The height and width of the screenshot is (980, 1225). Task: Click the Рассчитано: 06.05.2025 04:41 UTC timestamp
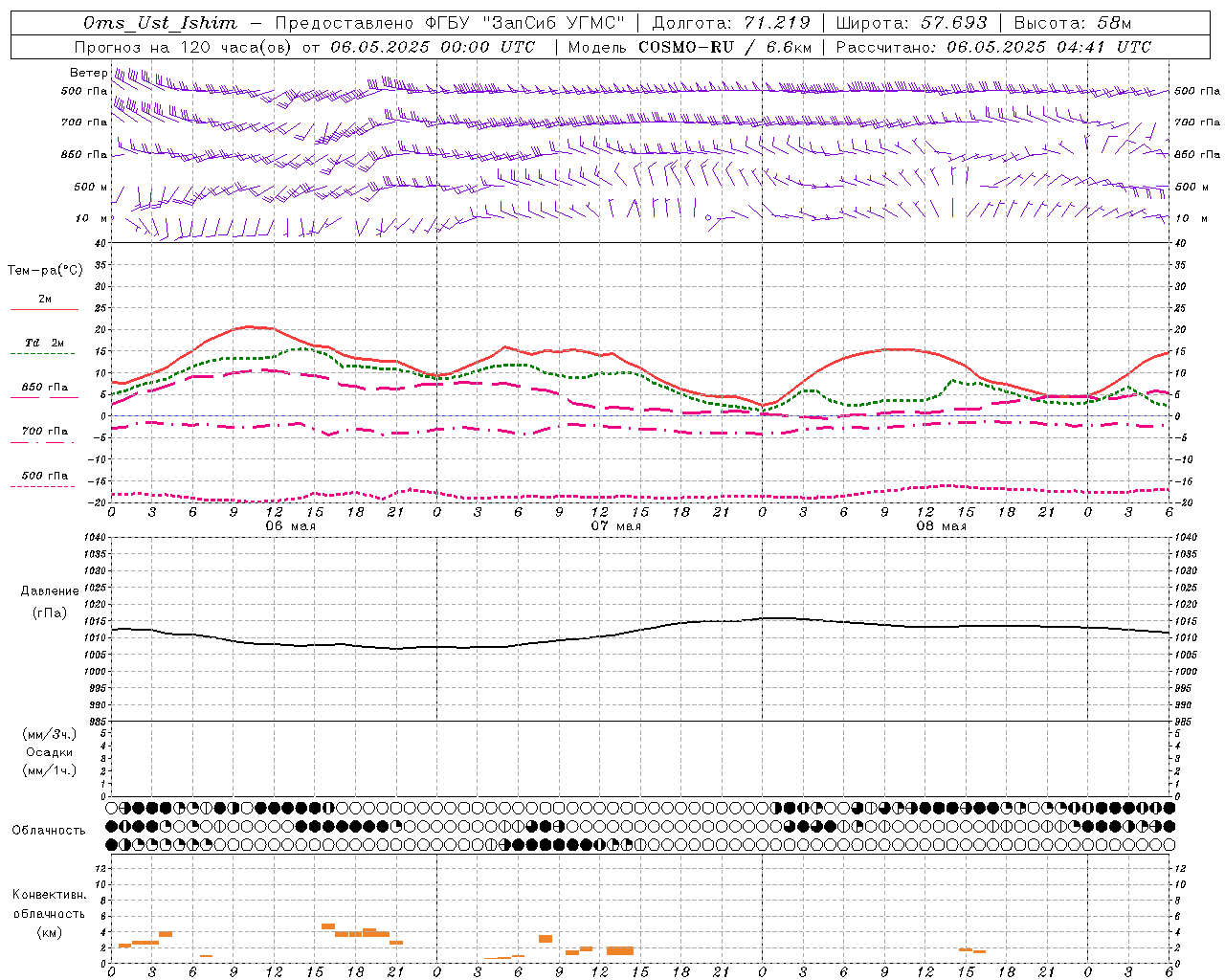point(993,47)
